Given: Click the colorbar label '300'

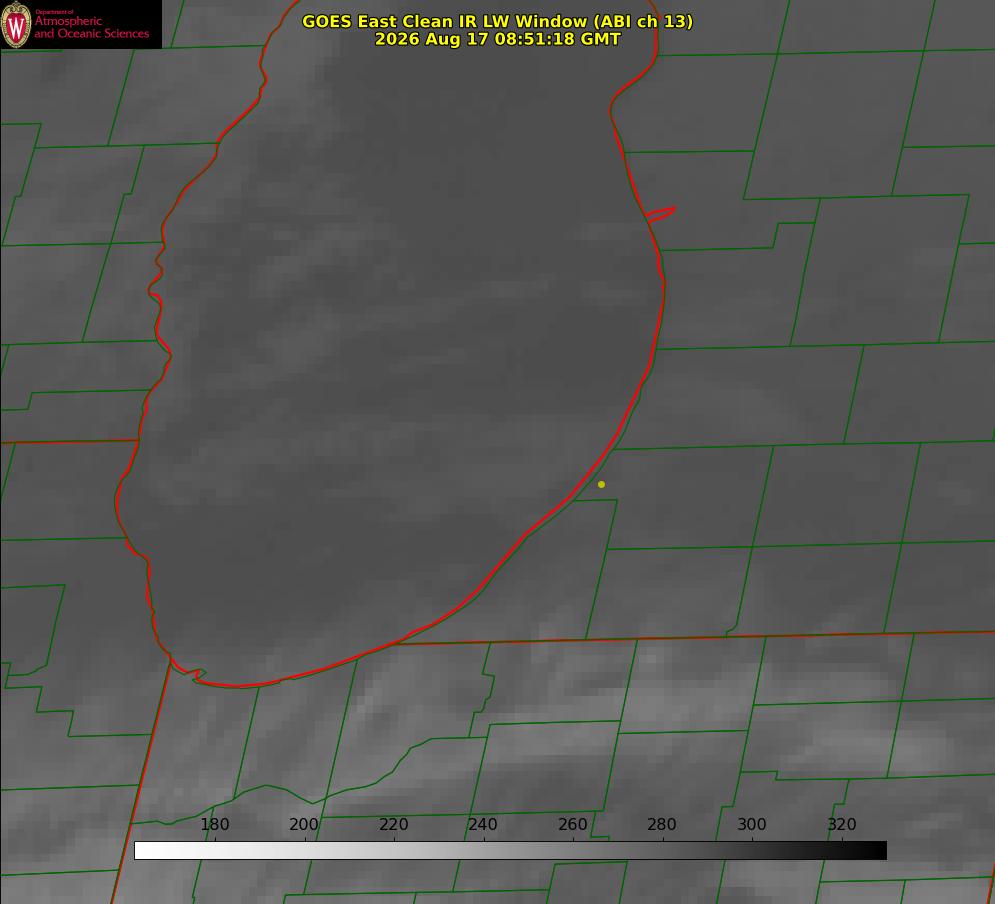Looking at the screenshot, I should pos(751,824).
